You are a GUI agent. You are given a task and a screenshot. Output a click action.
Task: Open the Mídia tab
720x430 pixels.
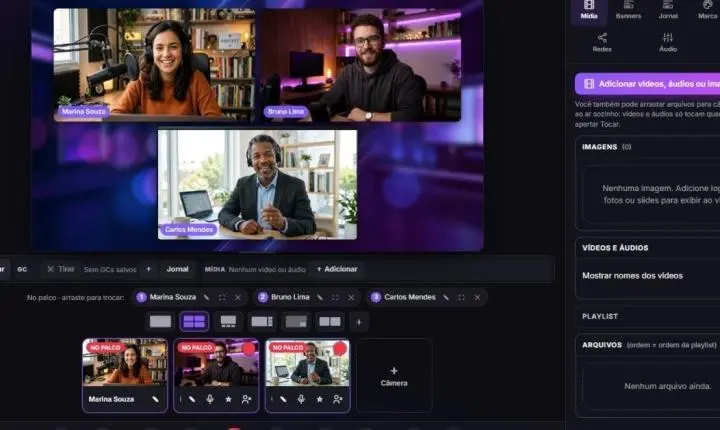click(589, 11)
